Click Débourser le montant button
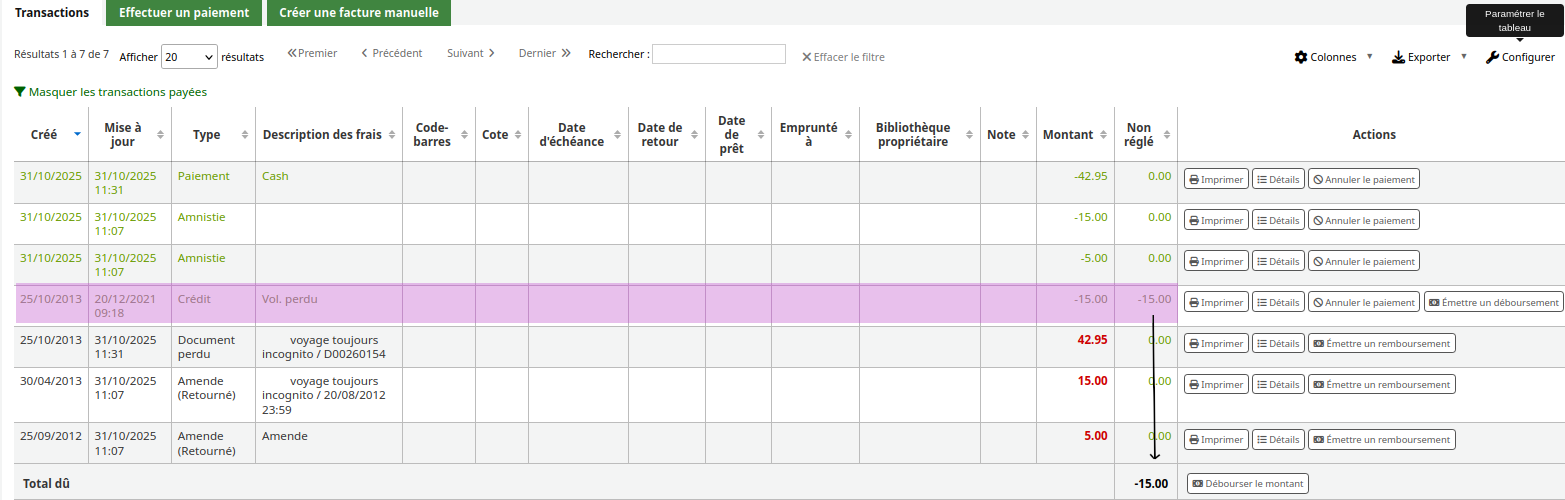This screenshot has width=1565, height=500. tap(1247, 484)
